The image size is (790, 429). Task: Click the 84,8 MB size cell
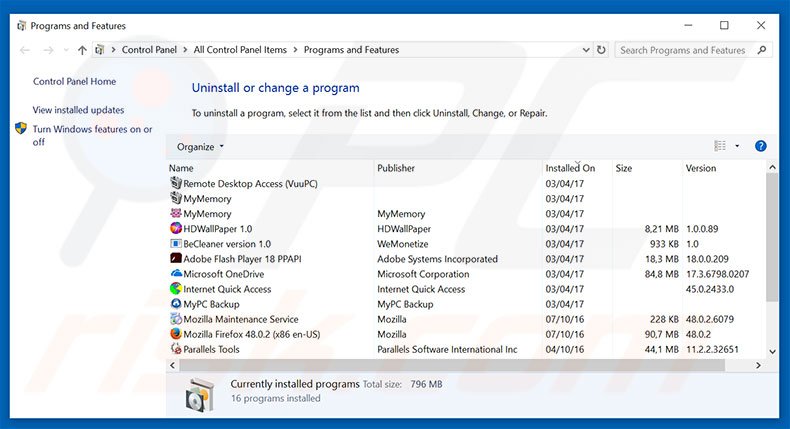pyautogui.click(x=662, y=274)
